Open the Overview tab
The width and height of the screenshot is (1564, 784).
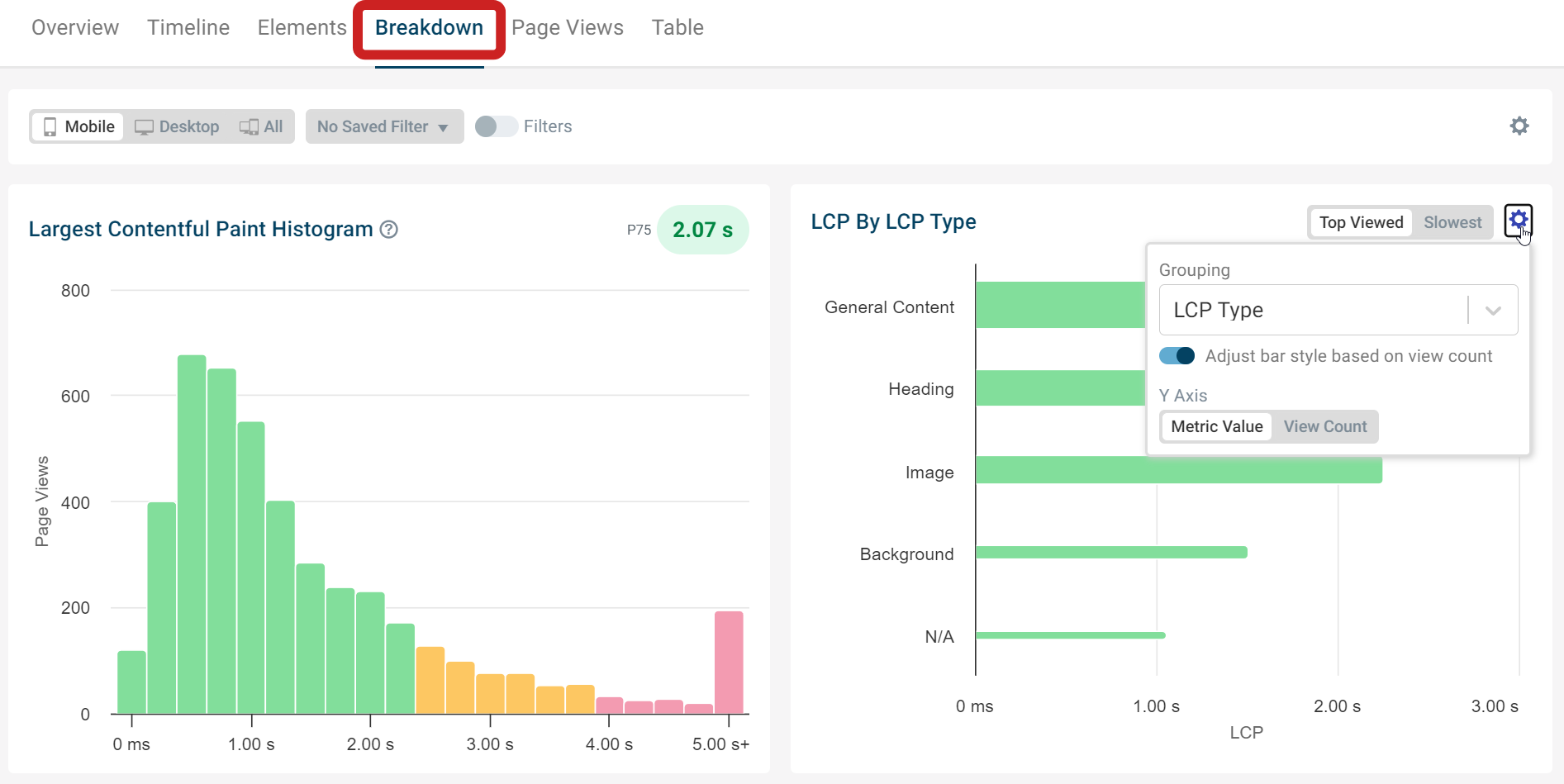(75, 27)
